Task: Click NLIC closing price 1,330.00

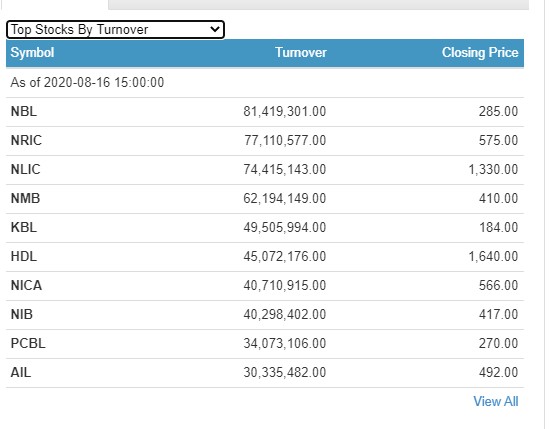Action: coord(494,169)
